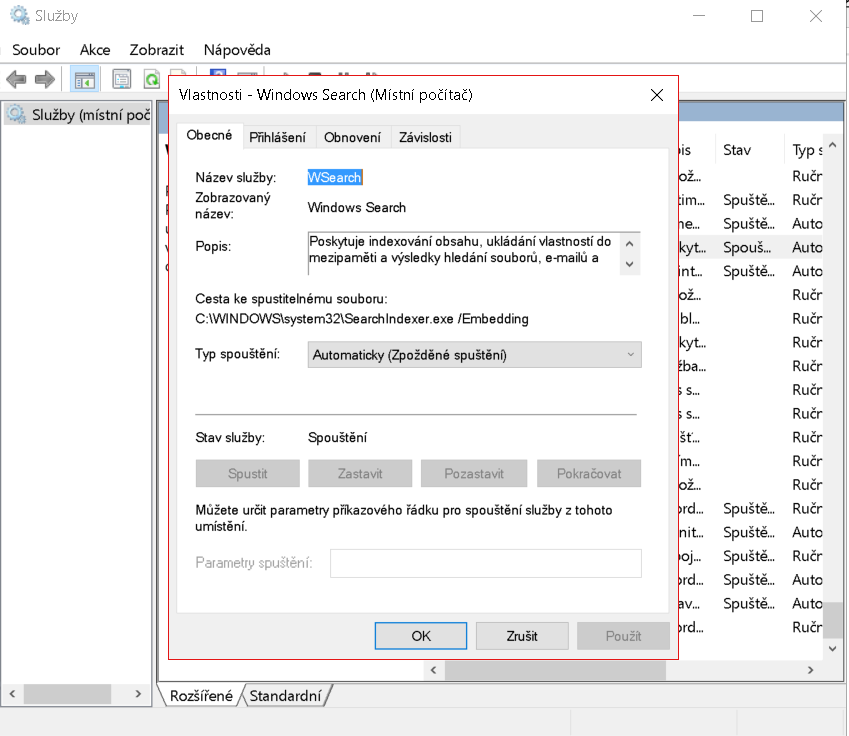Screen dimensions: 849x736
Task: Confirm the dialog with the OK button
Action: click(x=421, y=636)
